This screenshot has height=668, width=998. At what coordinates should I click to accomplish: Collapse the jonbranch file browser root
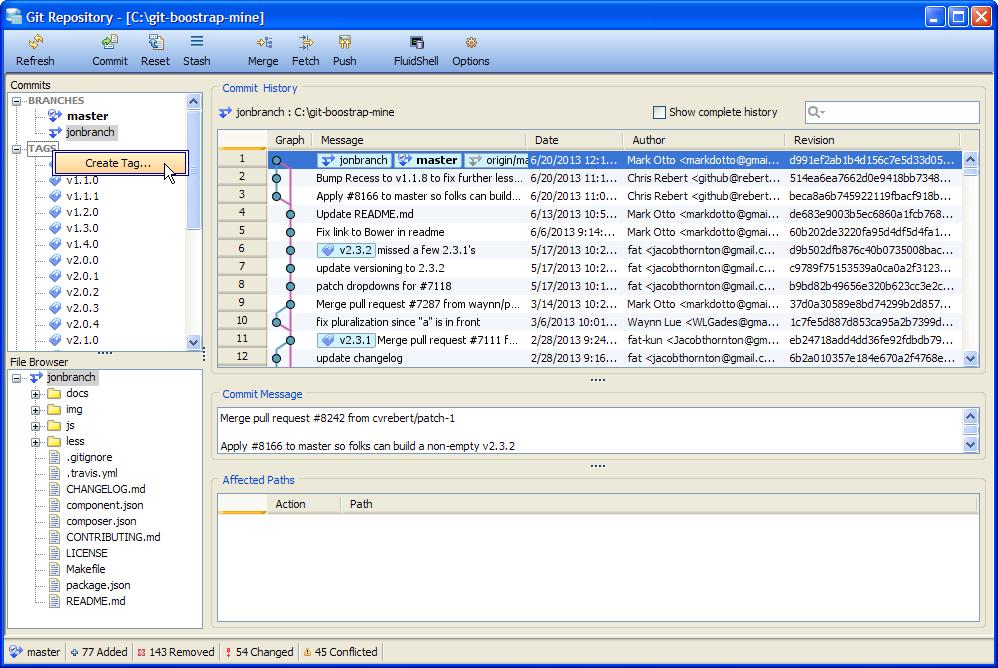pos(17,378)
